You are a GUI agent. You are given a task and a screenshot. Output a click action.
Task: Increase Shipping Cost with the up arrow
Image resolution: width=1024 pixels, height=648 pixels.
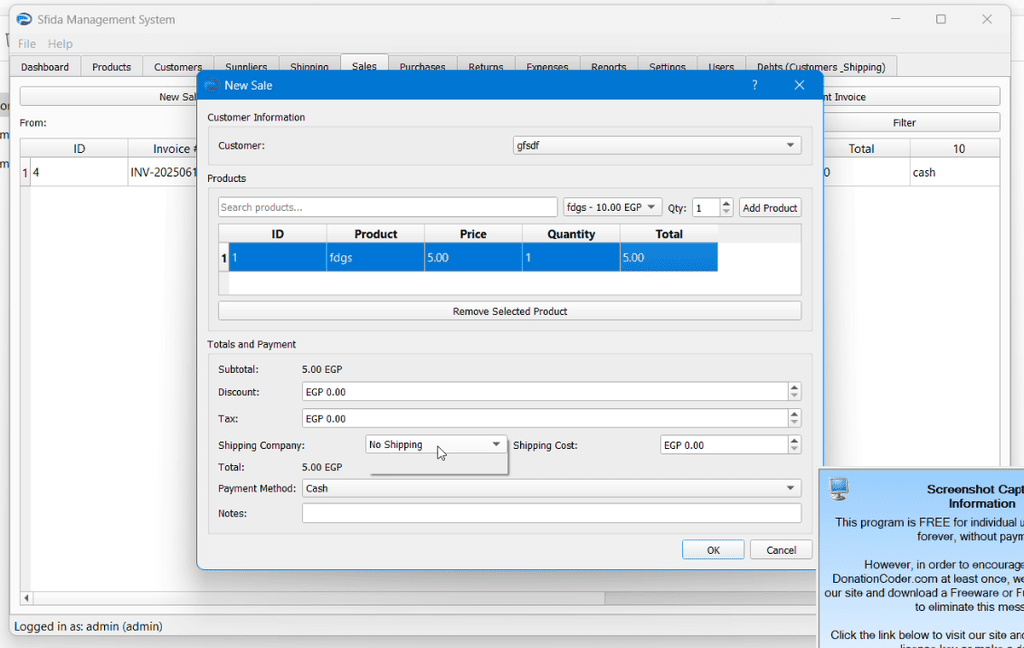[x=794, y=440]
